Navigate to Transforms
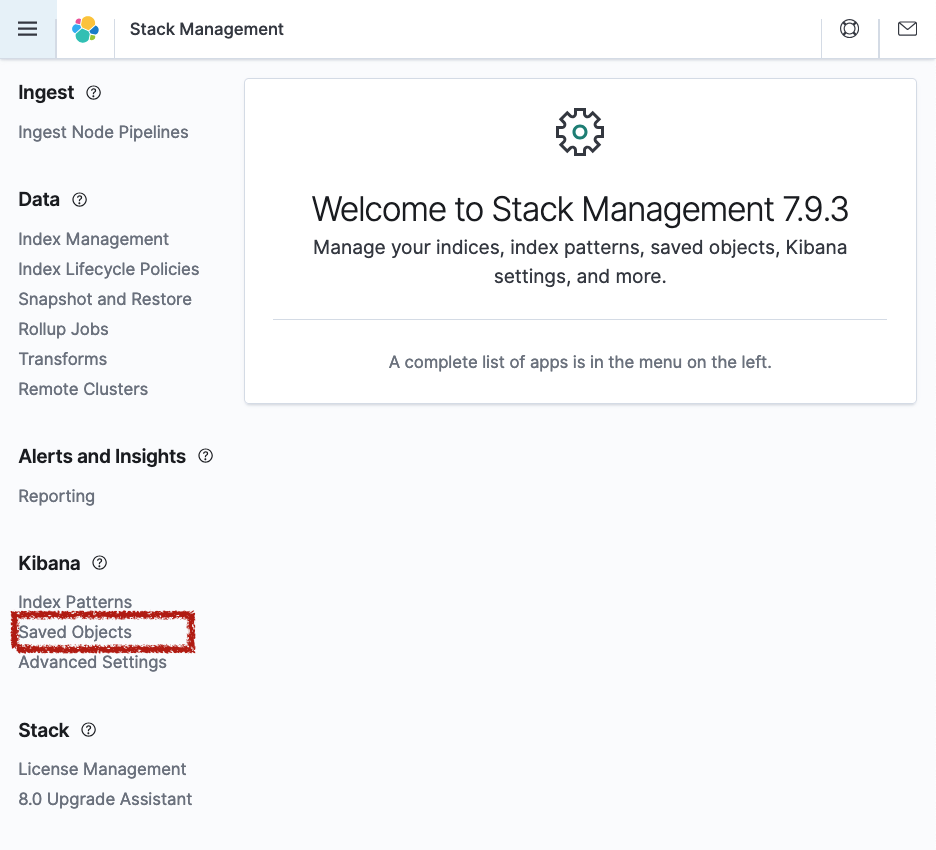This screenshot has width=936, height=850. 63,359
